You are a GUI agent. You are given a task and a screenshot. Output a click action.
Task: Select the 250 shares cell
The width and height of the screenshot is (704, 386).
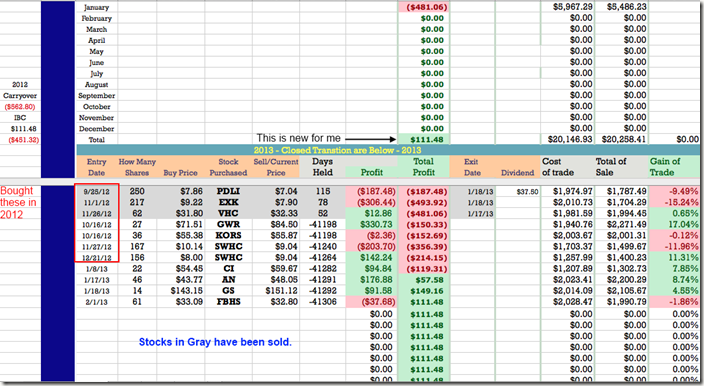pyautogui.click(x=137, y=191)
